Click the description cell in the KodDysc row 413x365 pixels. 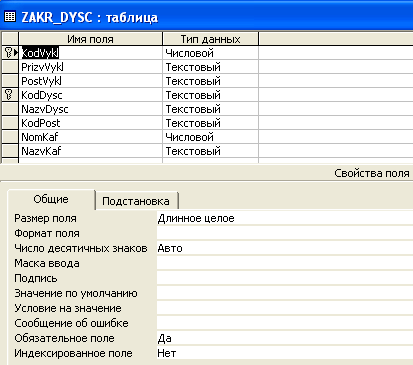[x=336, y=95]
